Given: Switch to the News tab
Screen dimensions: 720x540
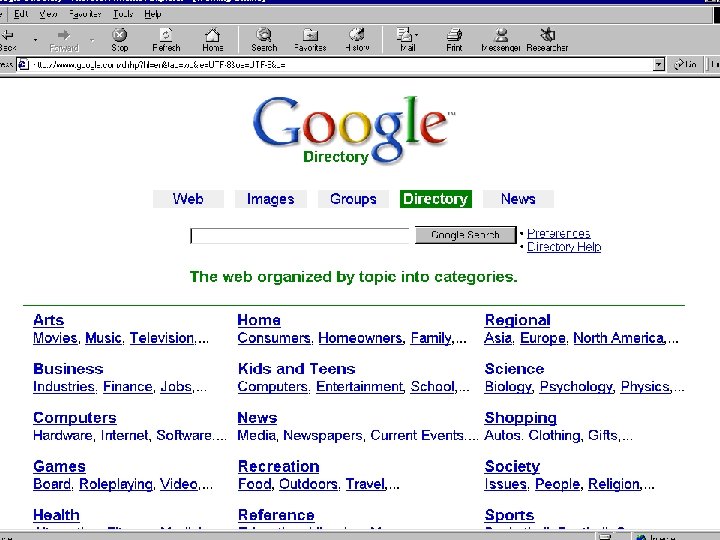Looking at the screenshot, I should click(518, 199).
